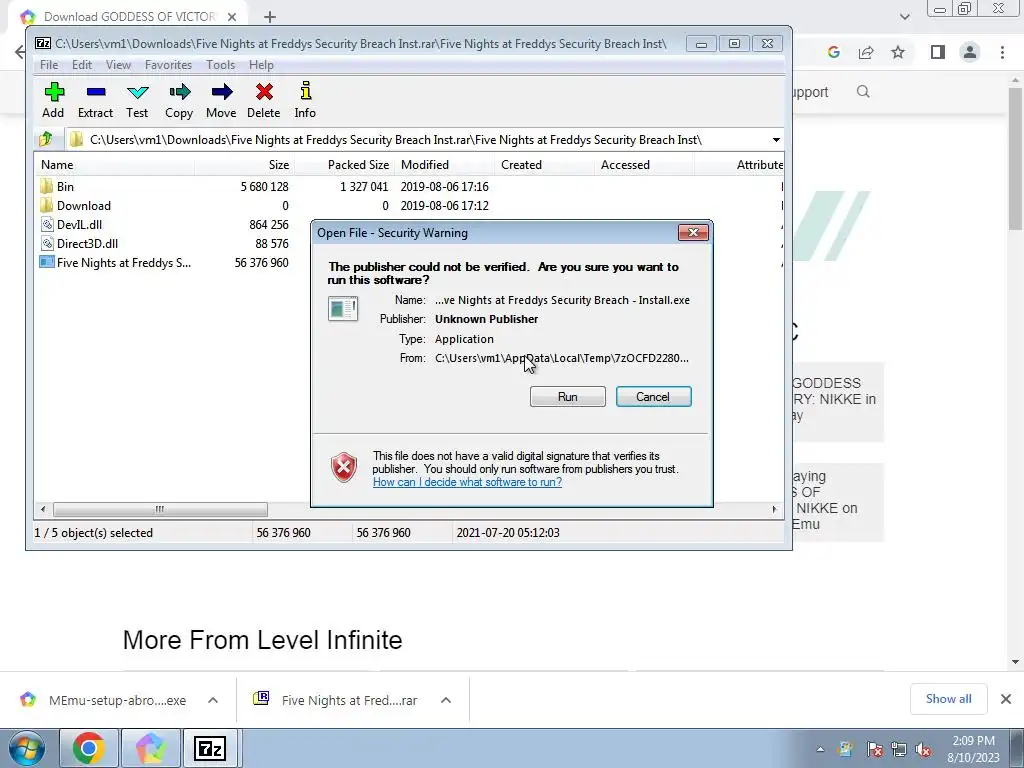This screenshot has width=1024, height=768.
Task: Click the website search magnifier icon
Action: 863,91
